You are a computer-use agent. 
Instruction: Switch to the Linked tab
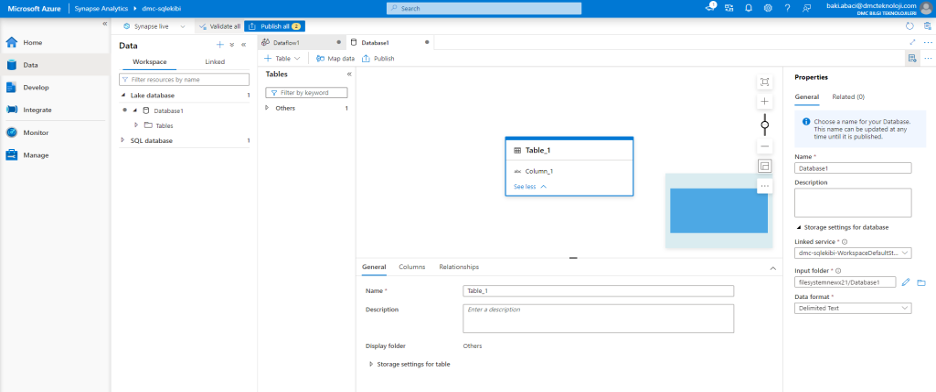215,61
